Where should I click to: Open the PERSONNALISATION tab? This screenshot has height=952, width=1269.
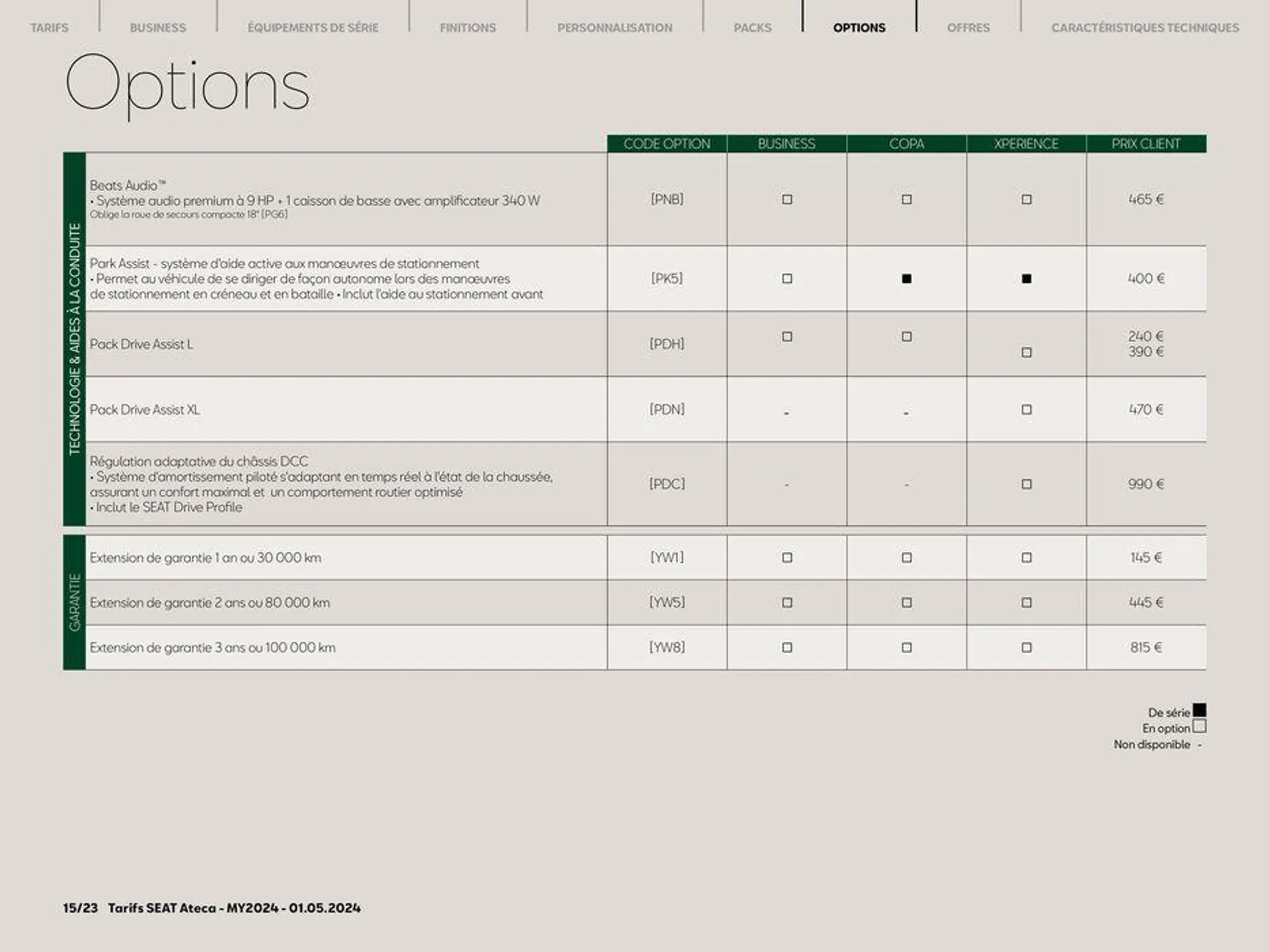(x=615, y=28)
